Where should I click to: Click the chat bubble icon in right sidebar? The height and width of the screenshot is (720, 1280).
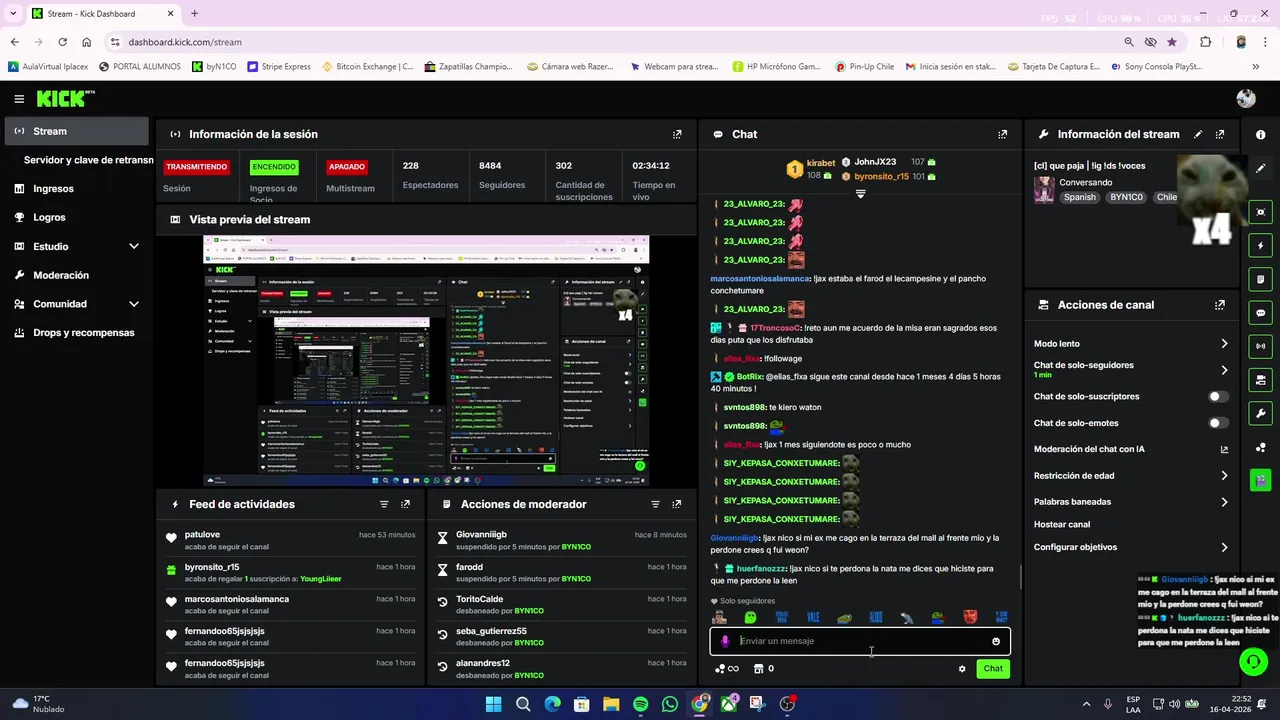pos(1261,313)
